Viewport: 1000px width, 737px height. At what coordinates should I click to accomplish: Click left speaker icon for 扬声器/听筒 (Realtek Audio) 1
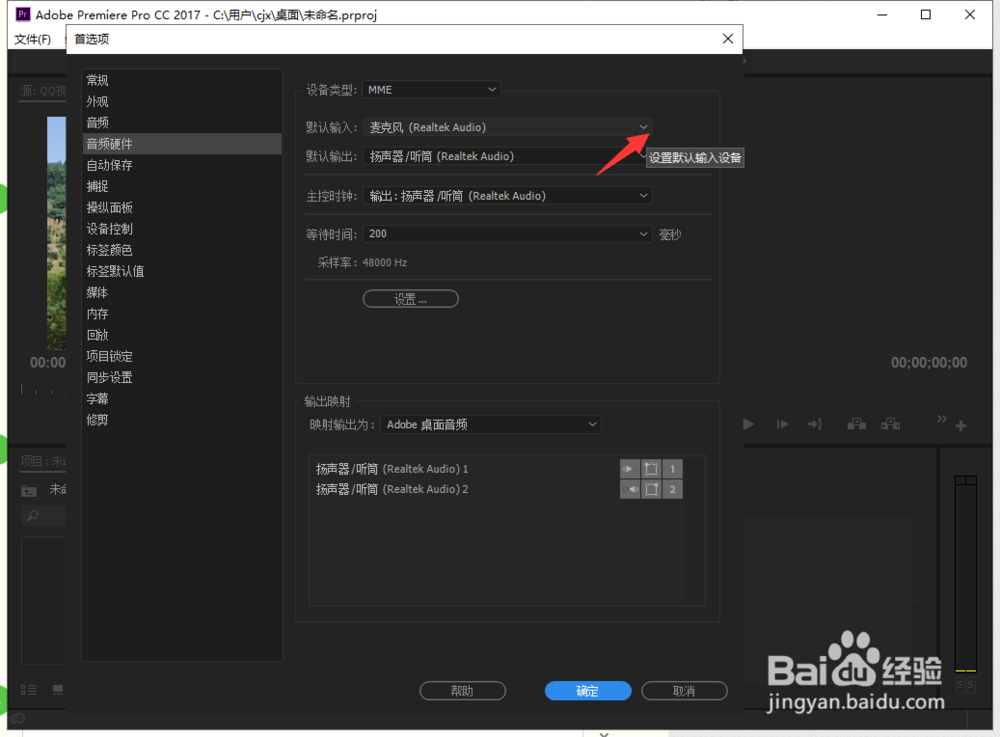click(x=629, y=469)
